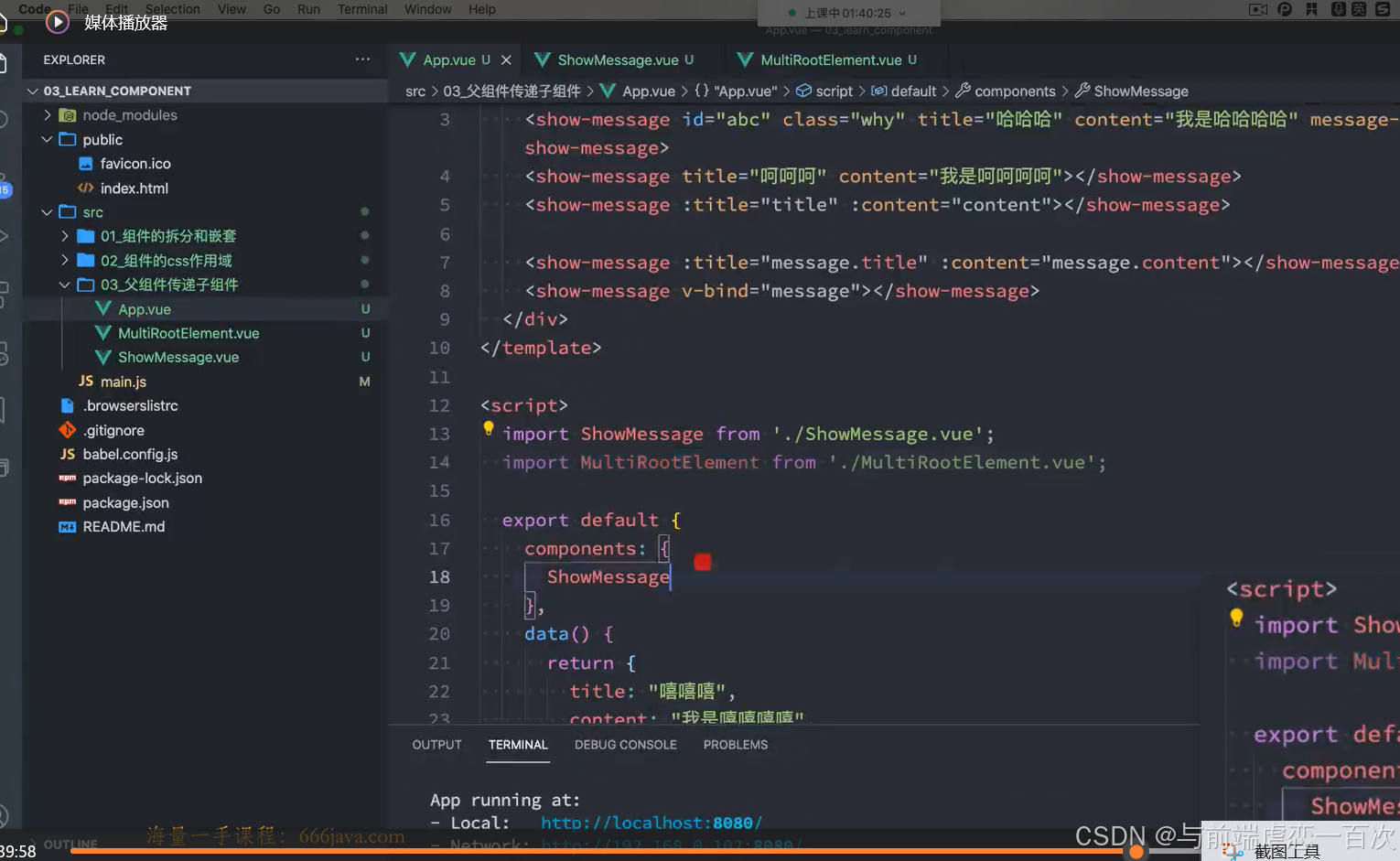Expand the OUTLINE section

(x=70, y=845)
